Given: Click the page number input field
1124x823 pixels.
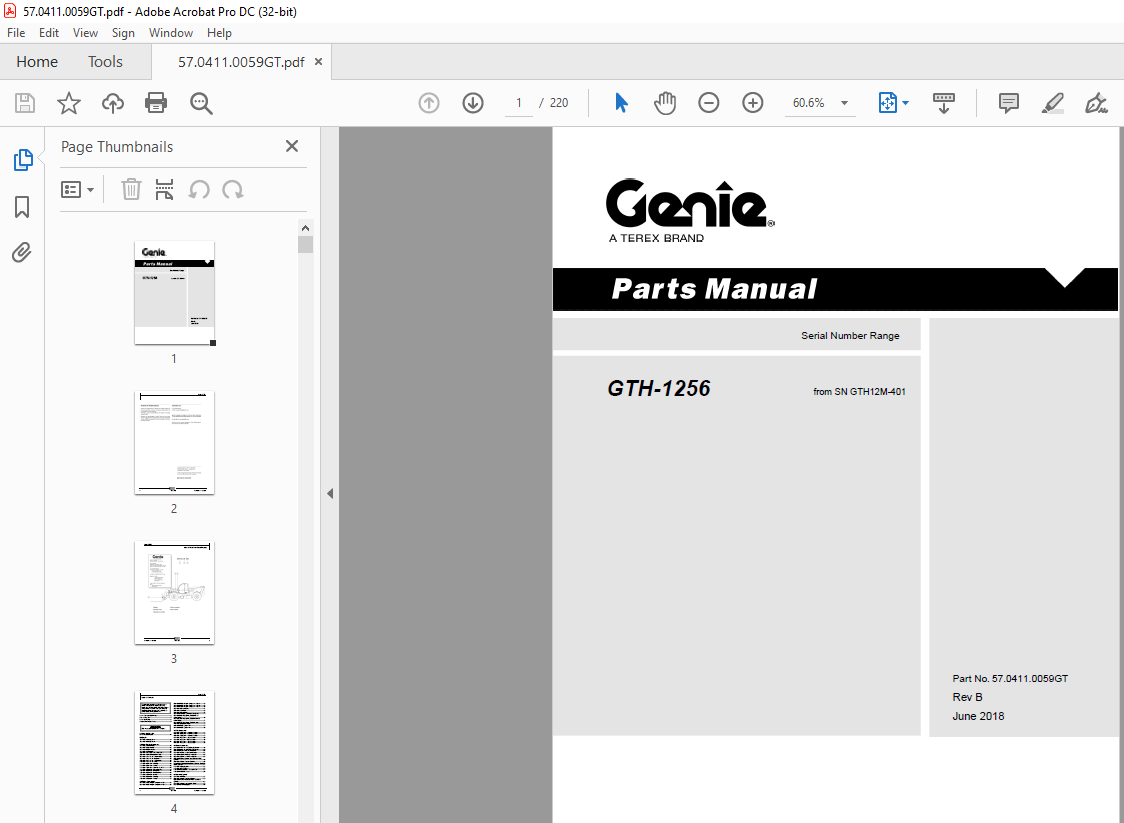Looking at the screenshot, I should click(x=518, y=103).
